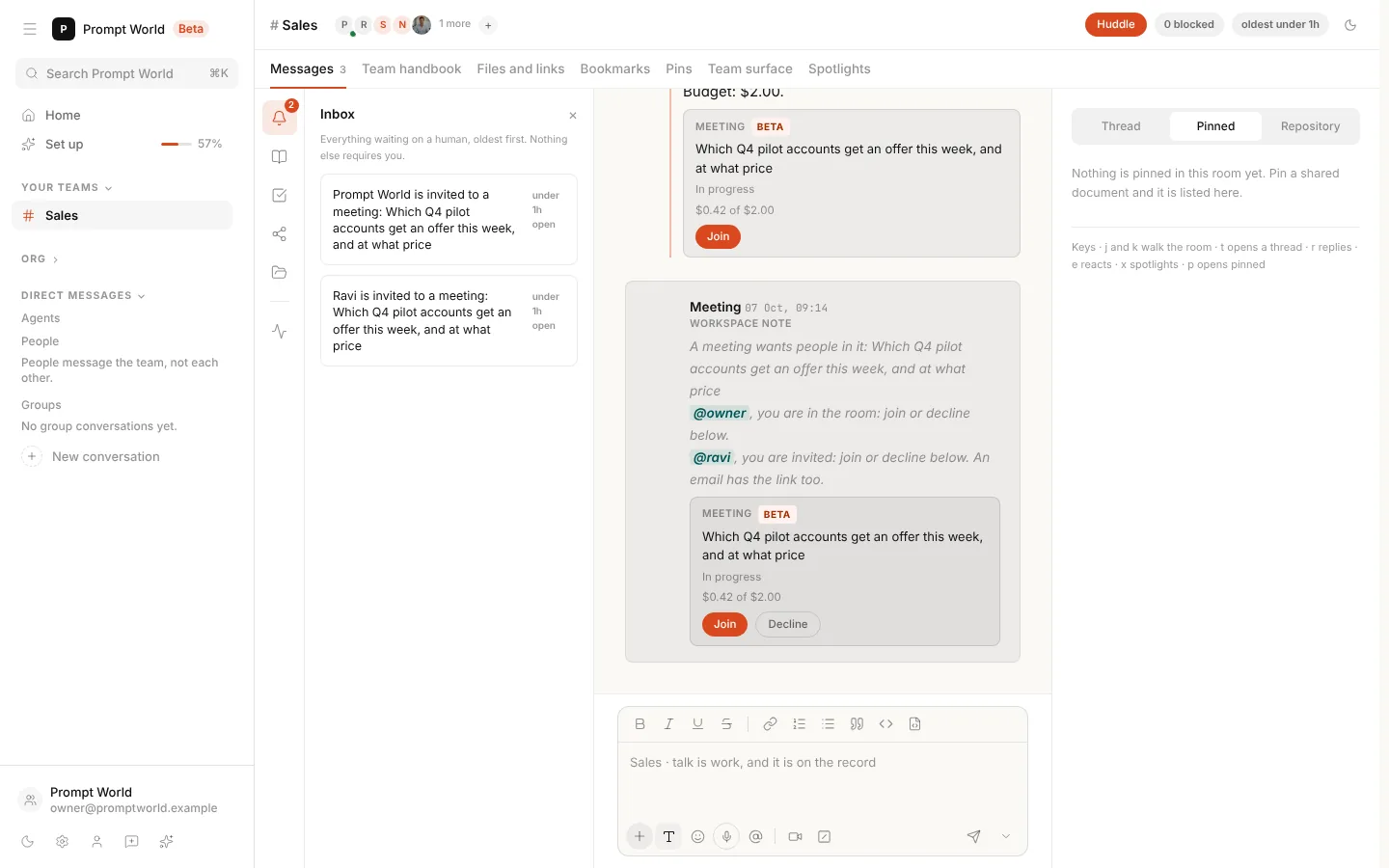Click the open-book icon in the side rail
The height and width of the screenshot is (868, 1389).
[x=280, y=157]
